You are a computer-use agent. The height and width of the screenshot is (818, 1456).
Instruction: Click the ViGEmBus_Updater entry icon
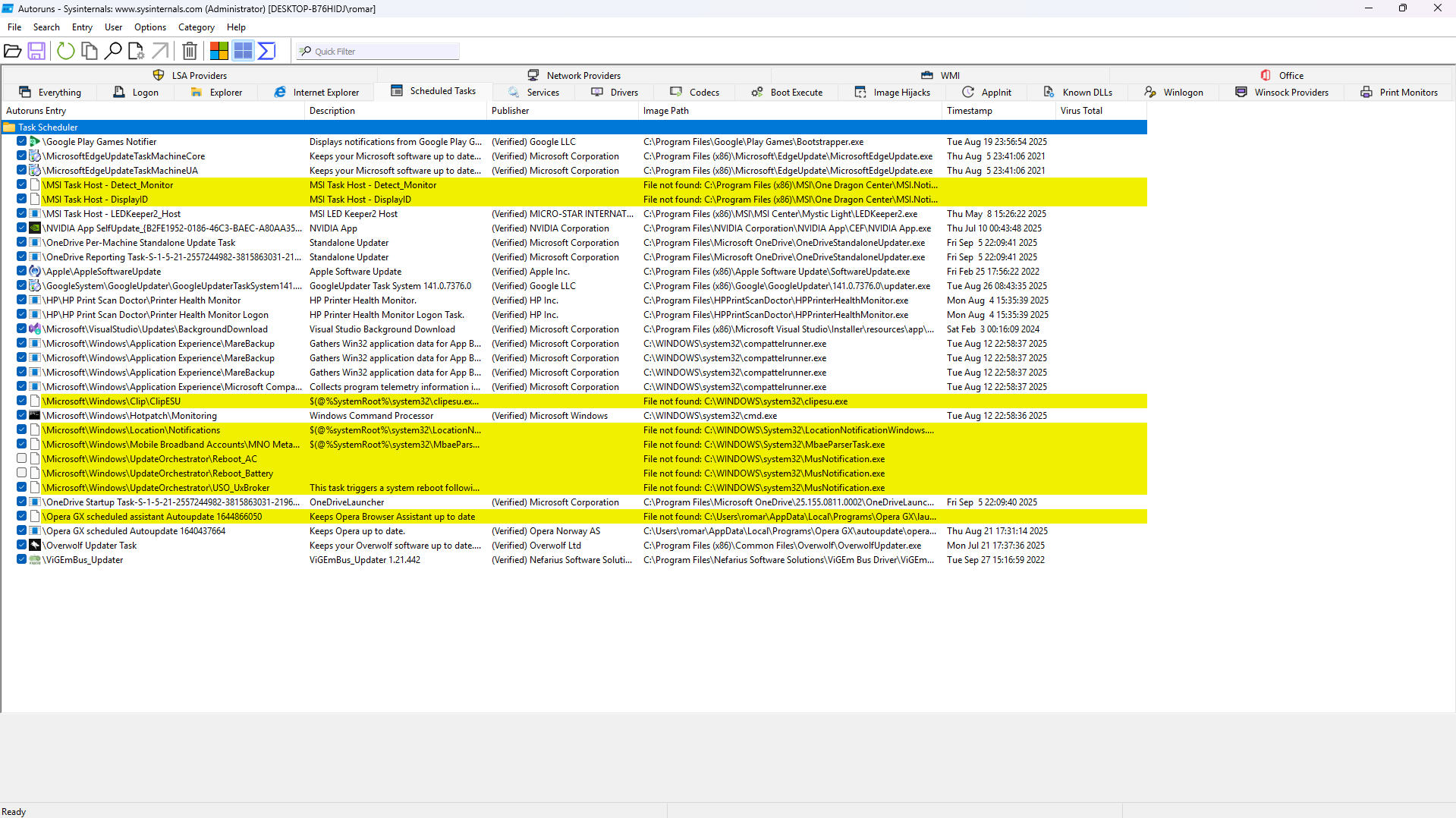tap(35, 560)
